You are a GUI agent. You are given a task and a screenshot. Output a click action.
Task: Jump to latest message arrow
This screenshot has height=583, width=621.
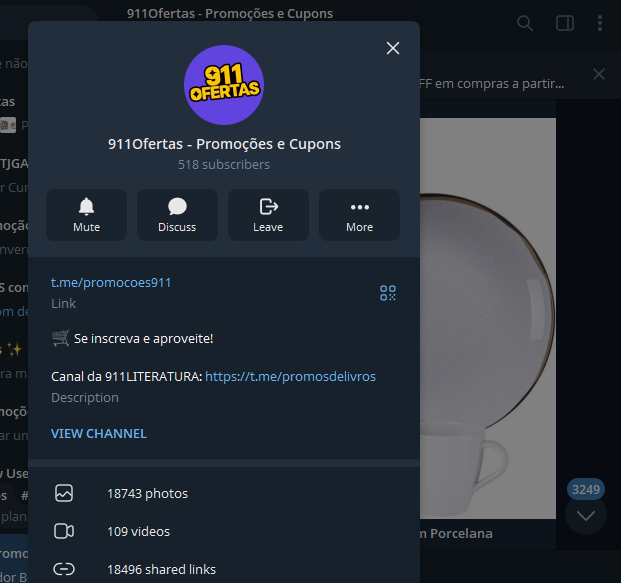[586, 515]
